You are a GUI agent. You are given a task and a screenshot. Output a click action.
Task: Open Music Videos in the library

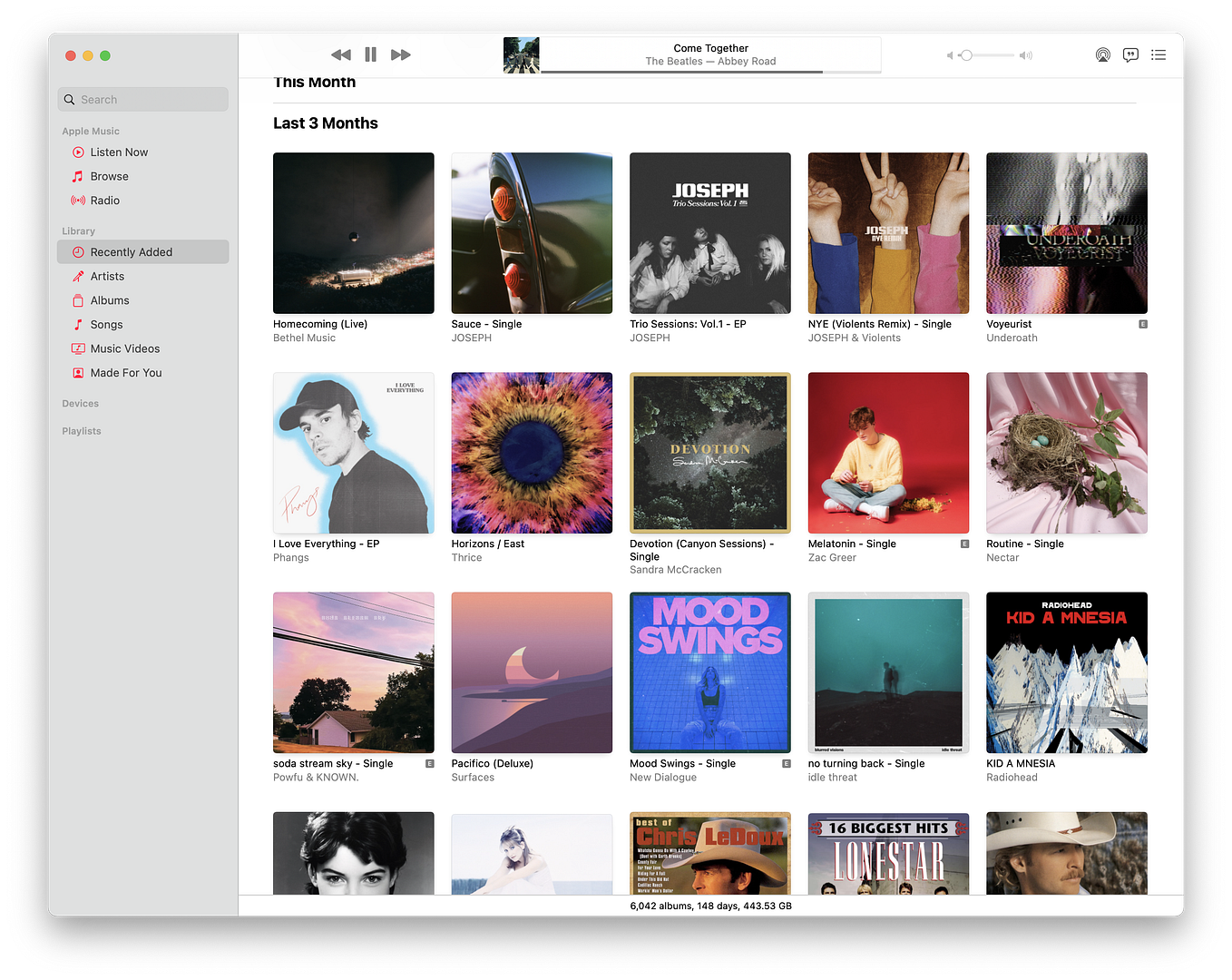pyautogui.click(x=125, y=348)
